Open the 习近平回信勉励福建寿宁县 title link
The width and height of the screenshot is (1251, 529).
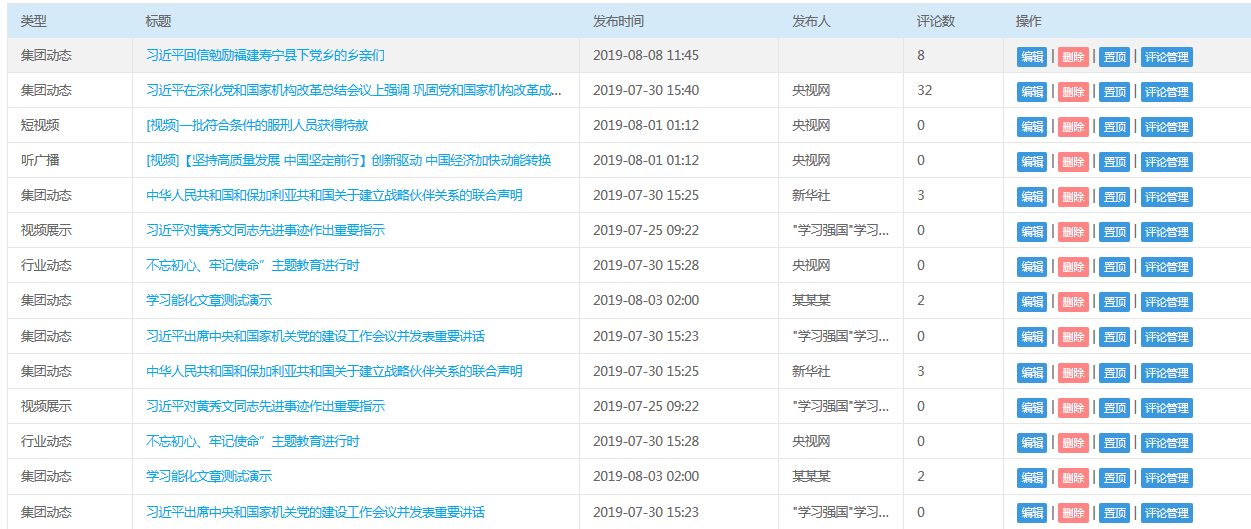(265, 55)
